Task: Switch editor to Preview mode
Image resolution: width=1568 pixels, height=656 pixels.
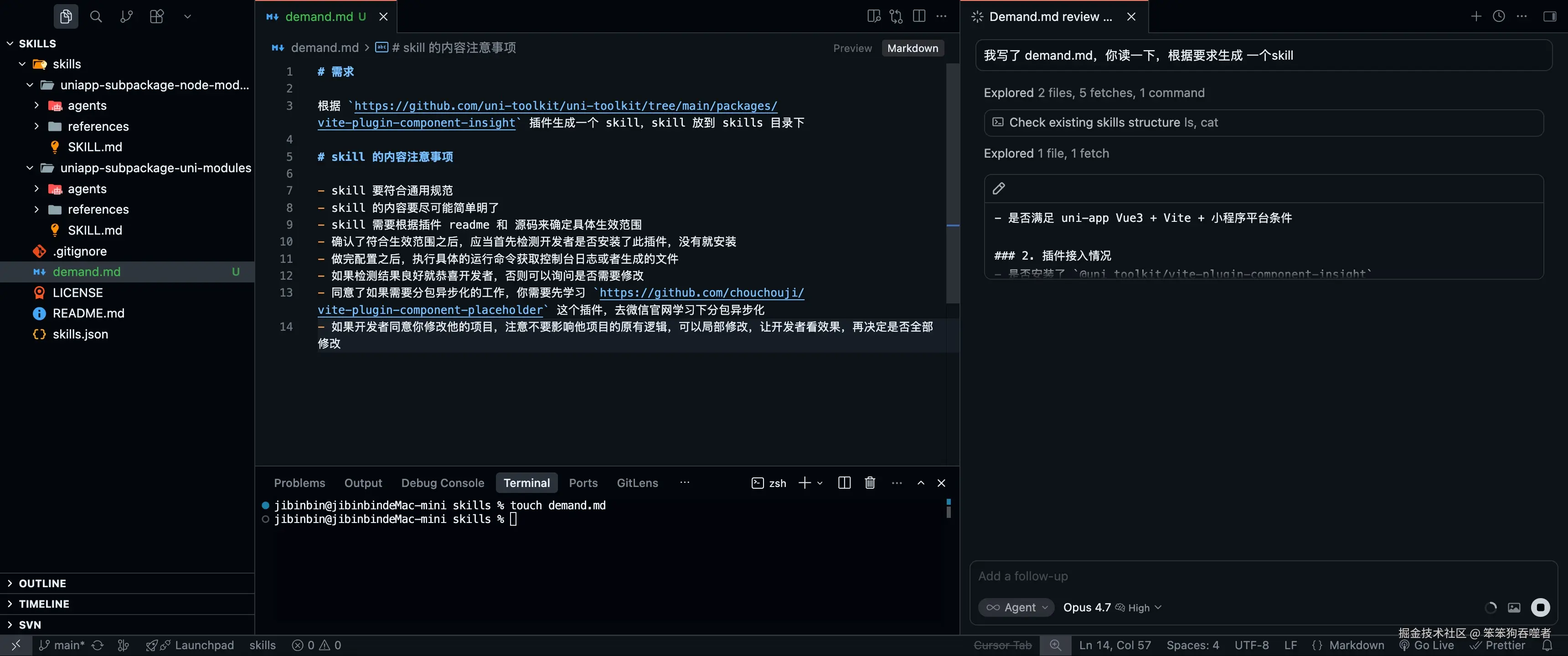Action: click(852, 48)
